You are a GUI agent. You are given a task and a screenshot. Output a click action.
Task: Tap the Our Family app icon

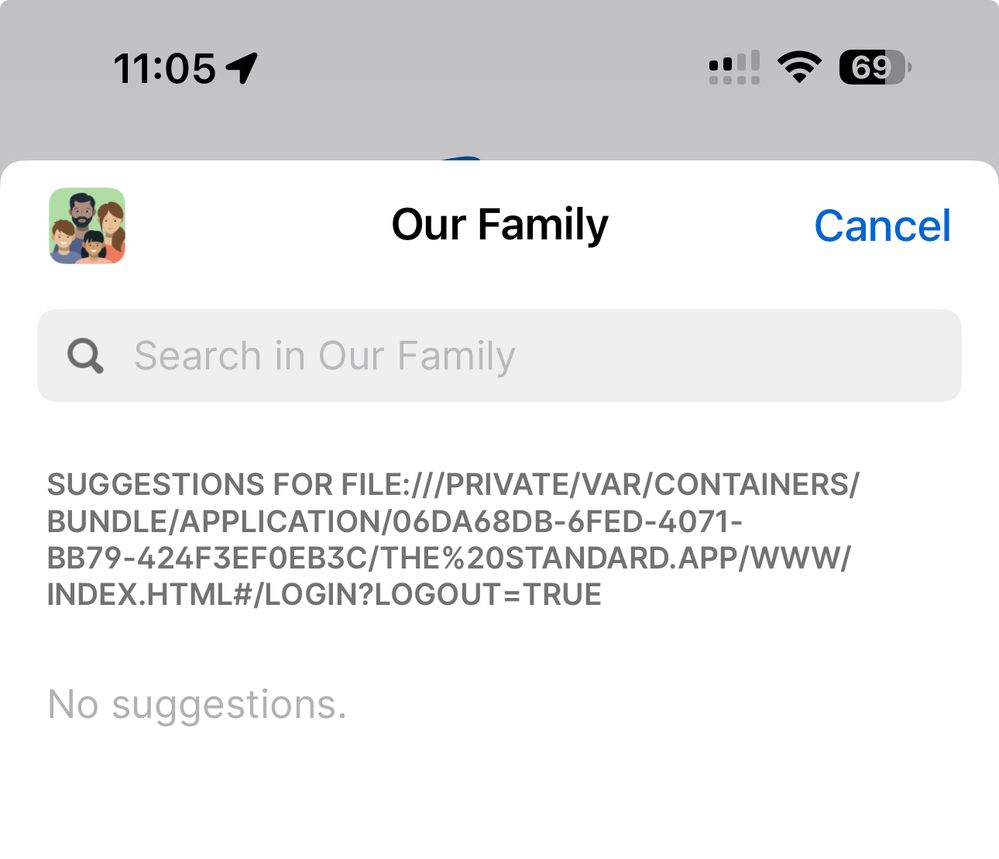tap(87, 226)
